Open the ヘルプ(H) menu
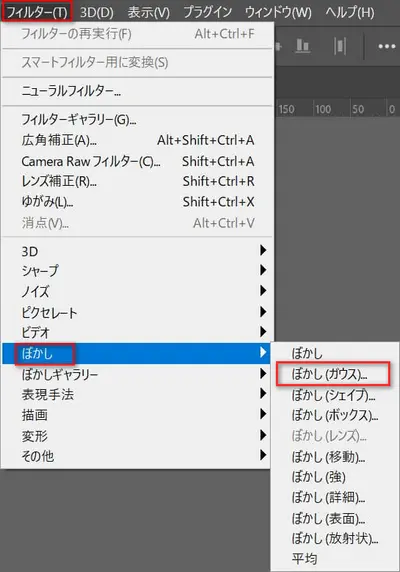 [350, 12]
